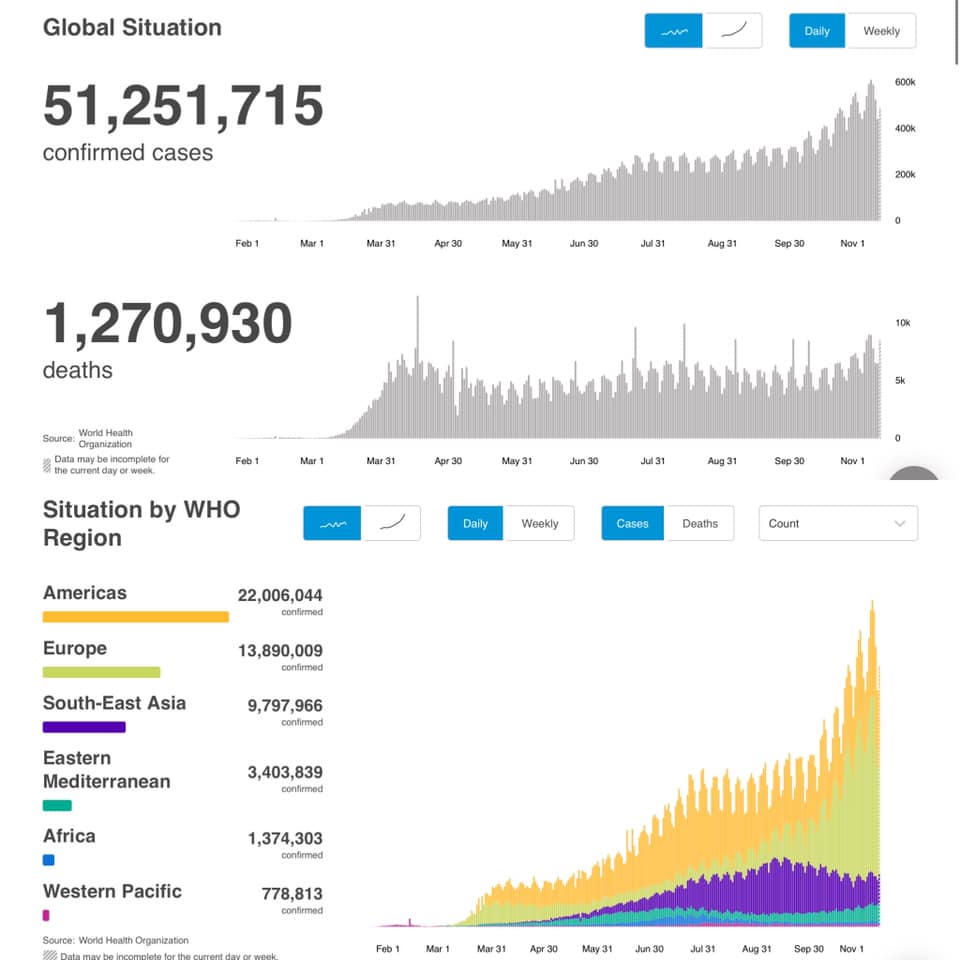Click the Americas region label
Screen dimensions: 960x960
[x=85, y=593]
